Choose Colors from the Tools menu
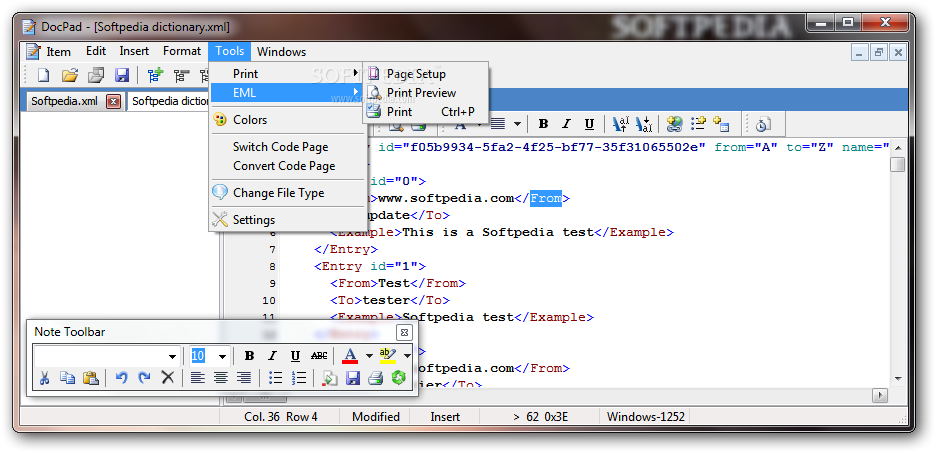This screenshot has width=936, height=453. [x=287, y=119]
